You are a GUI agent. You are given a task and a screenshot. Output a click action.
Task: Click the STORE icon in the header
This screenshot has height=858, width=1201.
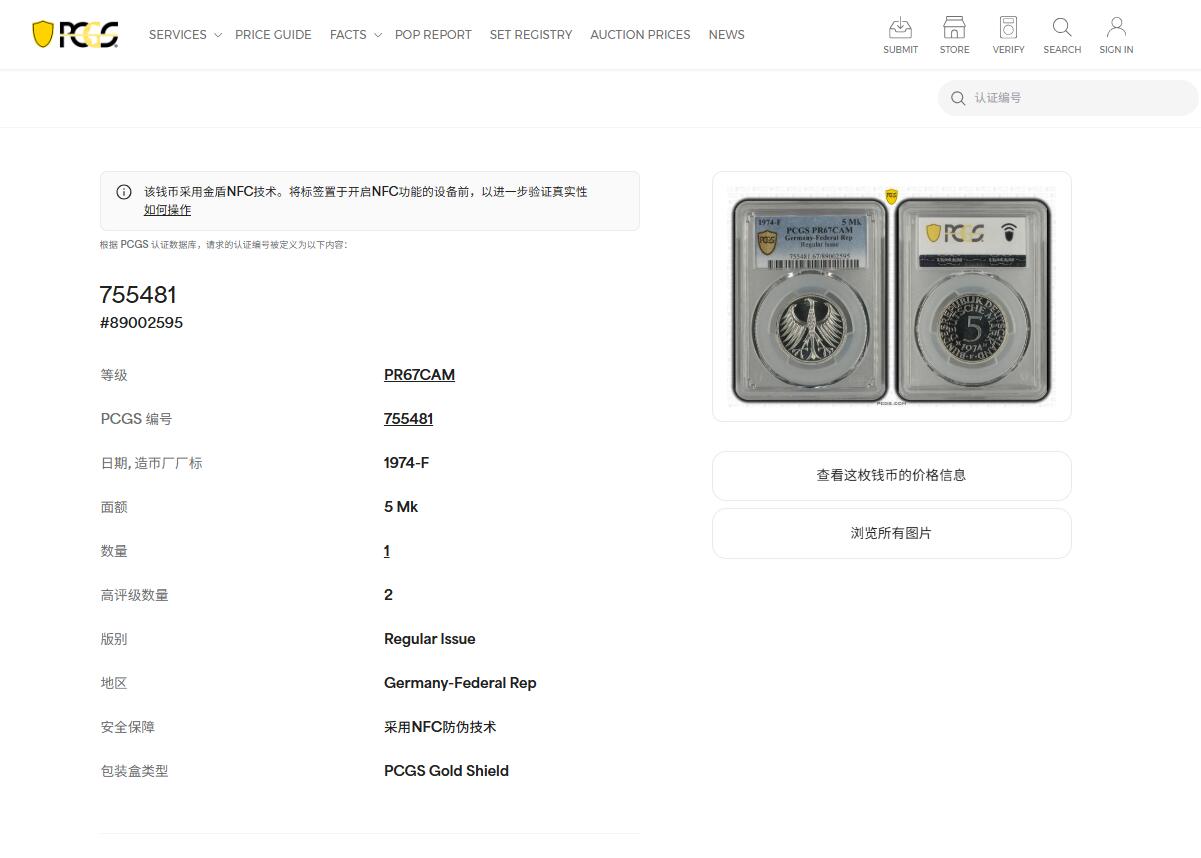(953, 34)
